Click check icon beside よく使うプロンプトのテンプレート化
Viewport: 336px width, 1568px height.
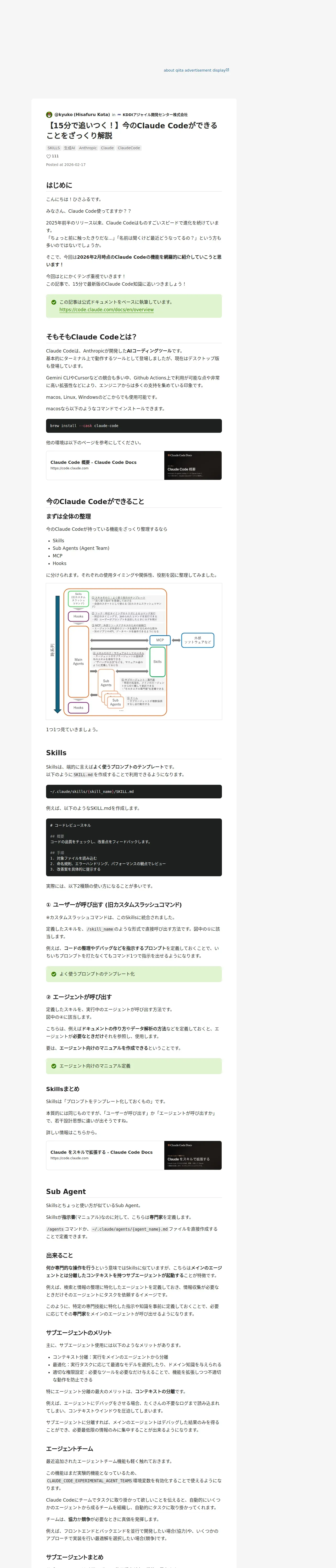coord(54,974)
